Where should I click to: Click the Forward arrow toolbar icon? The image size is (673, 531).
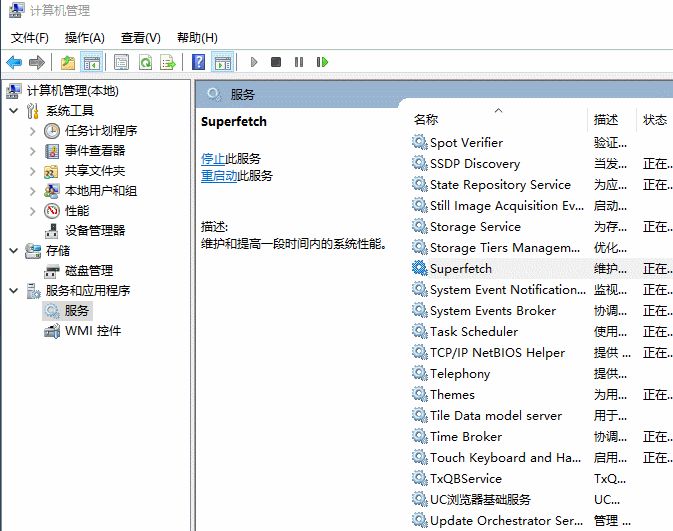[x=37, y=63]
